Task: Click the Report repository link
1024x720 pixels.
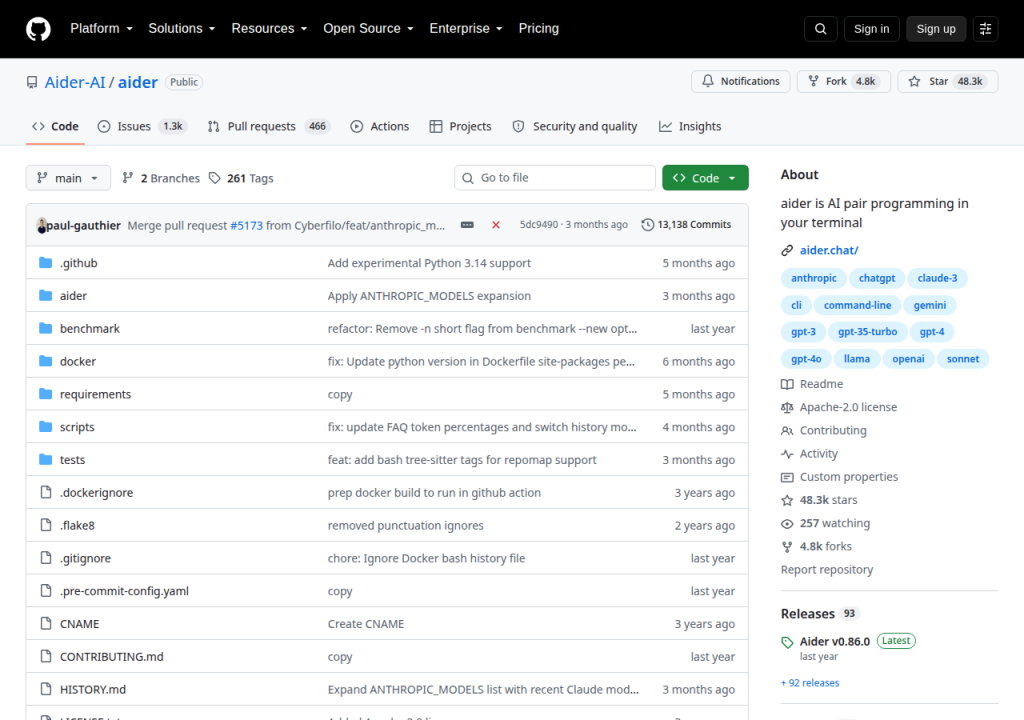Action: (827, 570)
